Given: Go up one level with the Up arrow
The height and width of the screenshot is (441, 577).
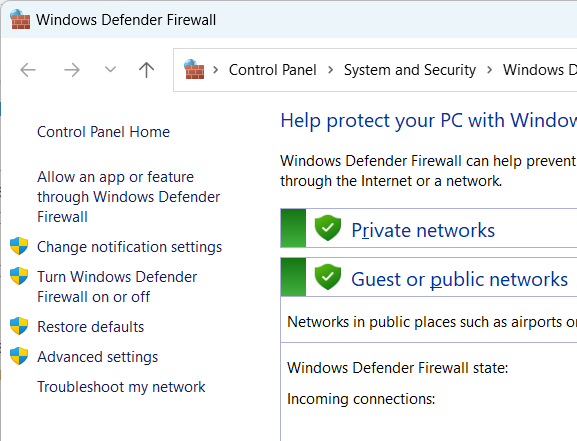Looking at the screenshot, I should pyautogui.click(x=146, y=70).
